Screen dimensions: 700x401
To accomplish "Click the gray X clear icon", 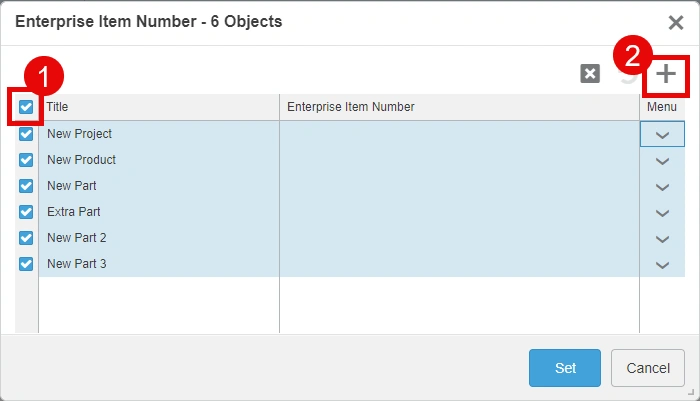I will (x=590, y=74).
